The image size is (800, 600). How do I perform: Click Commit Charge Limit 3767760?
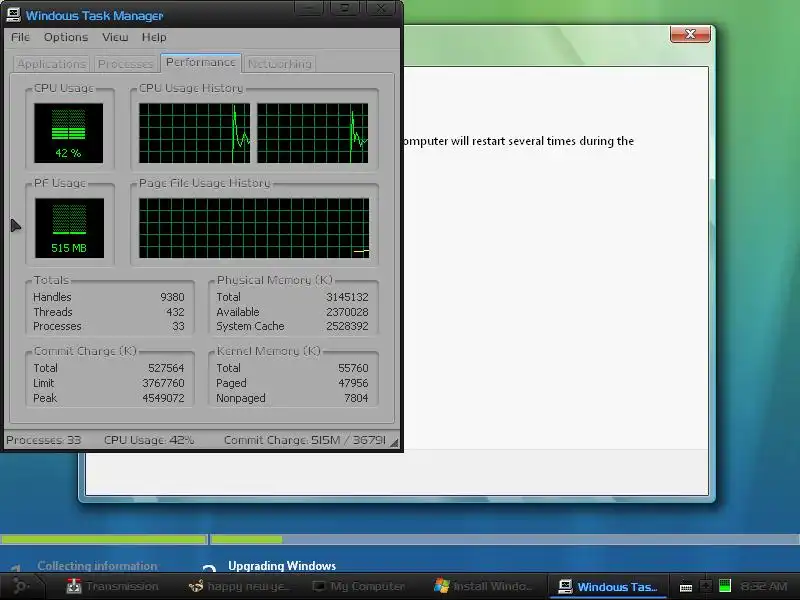click(x=163, y=383)
